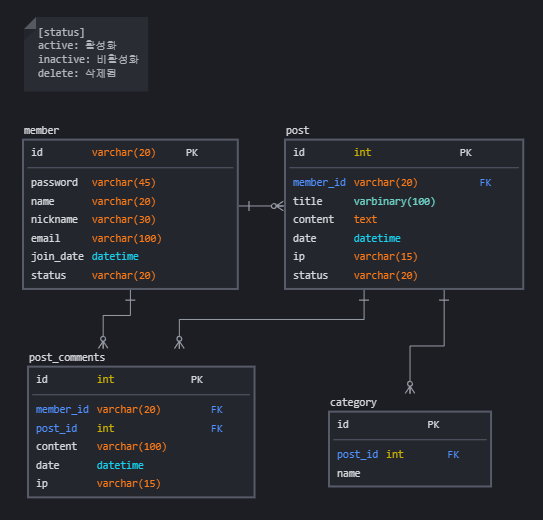Click the 'inactive: 비활성화' memo line

(x=88, y=59)
